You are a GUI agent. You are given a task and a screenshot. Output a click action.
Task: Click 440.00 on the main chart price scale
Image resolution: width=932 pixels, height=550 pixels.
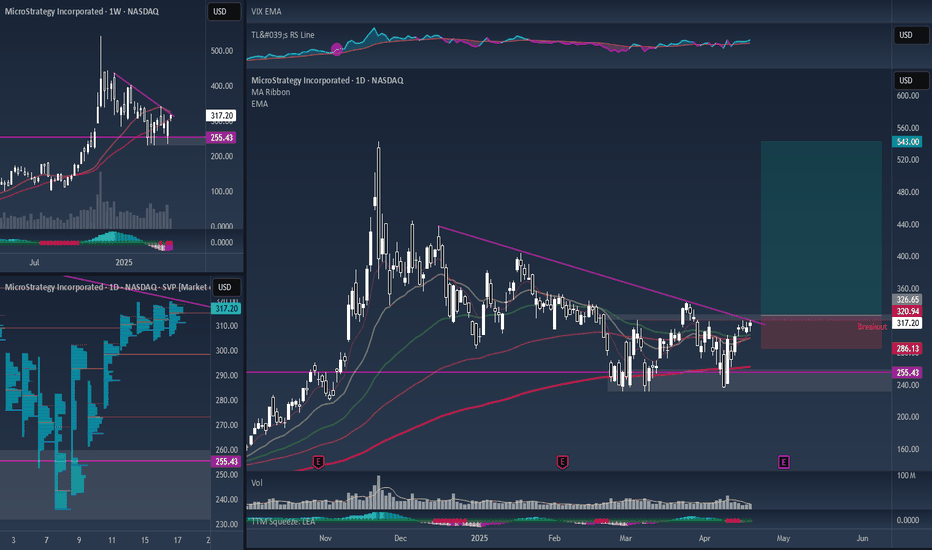907,225
